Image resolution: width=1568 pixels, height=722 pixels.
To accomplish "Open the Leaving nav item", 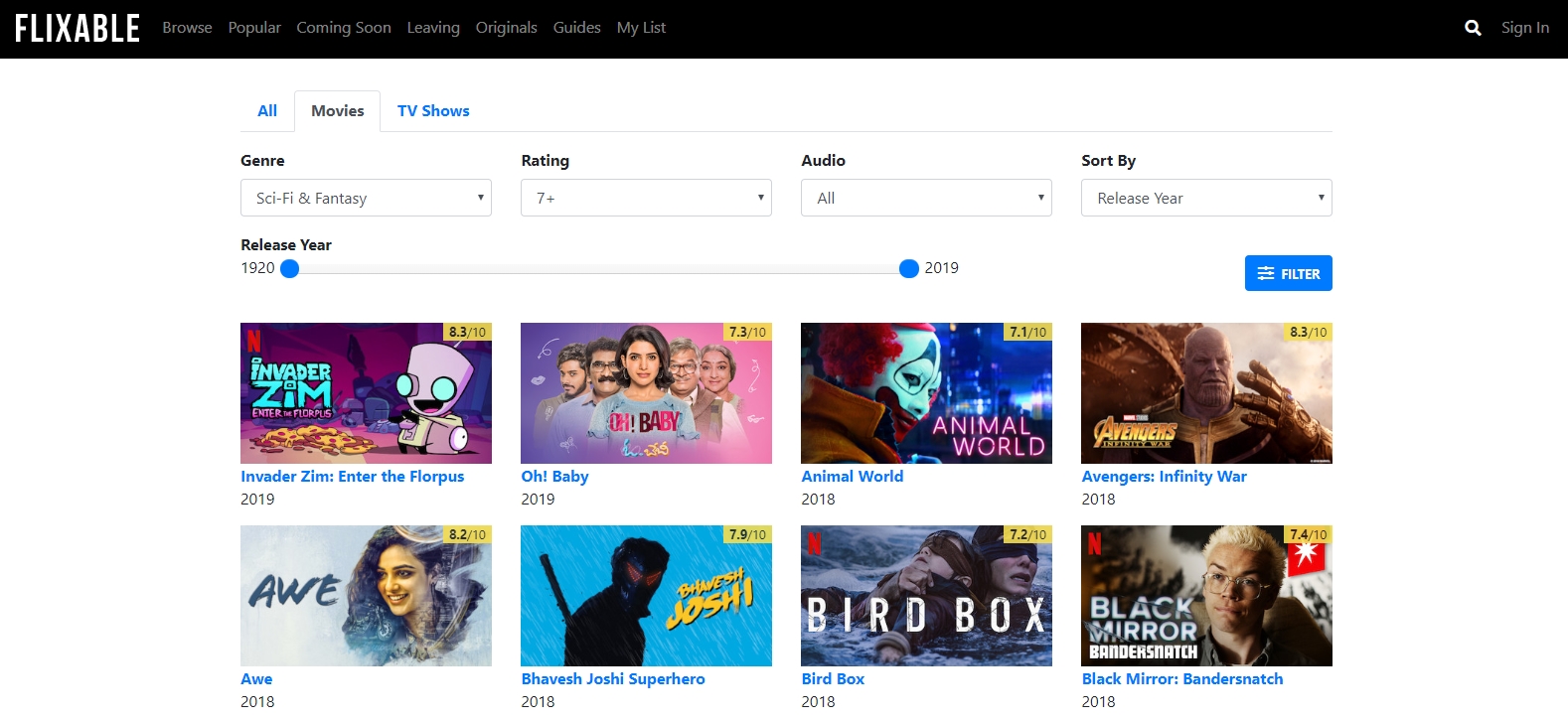I will (x=433, y=28).
